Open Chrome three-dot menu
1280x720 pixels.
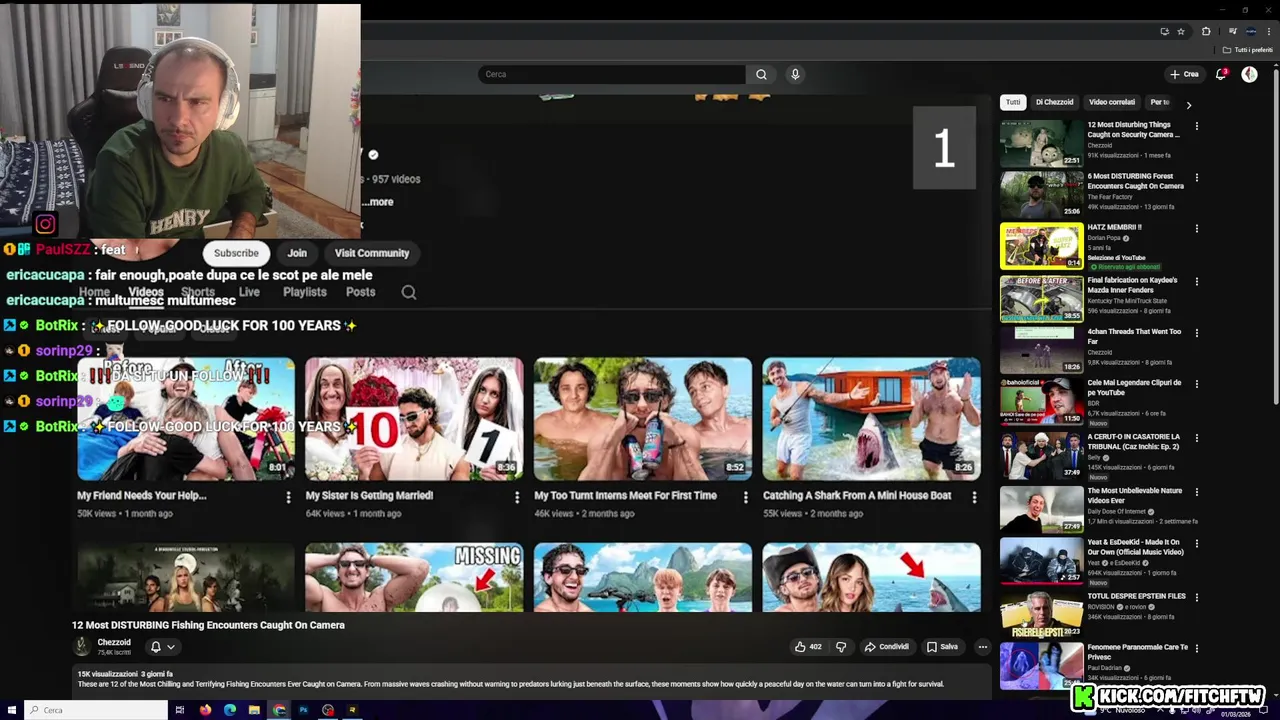pyautogui.click(x=1269, y=32)
